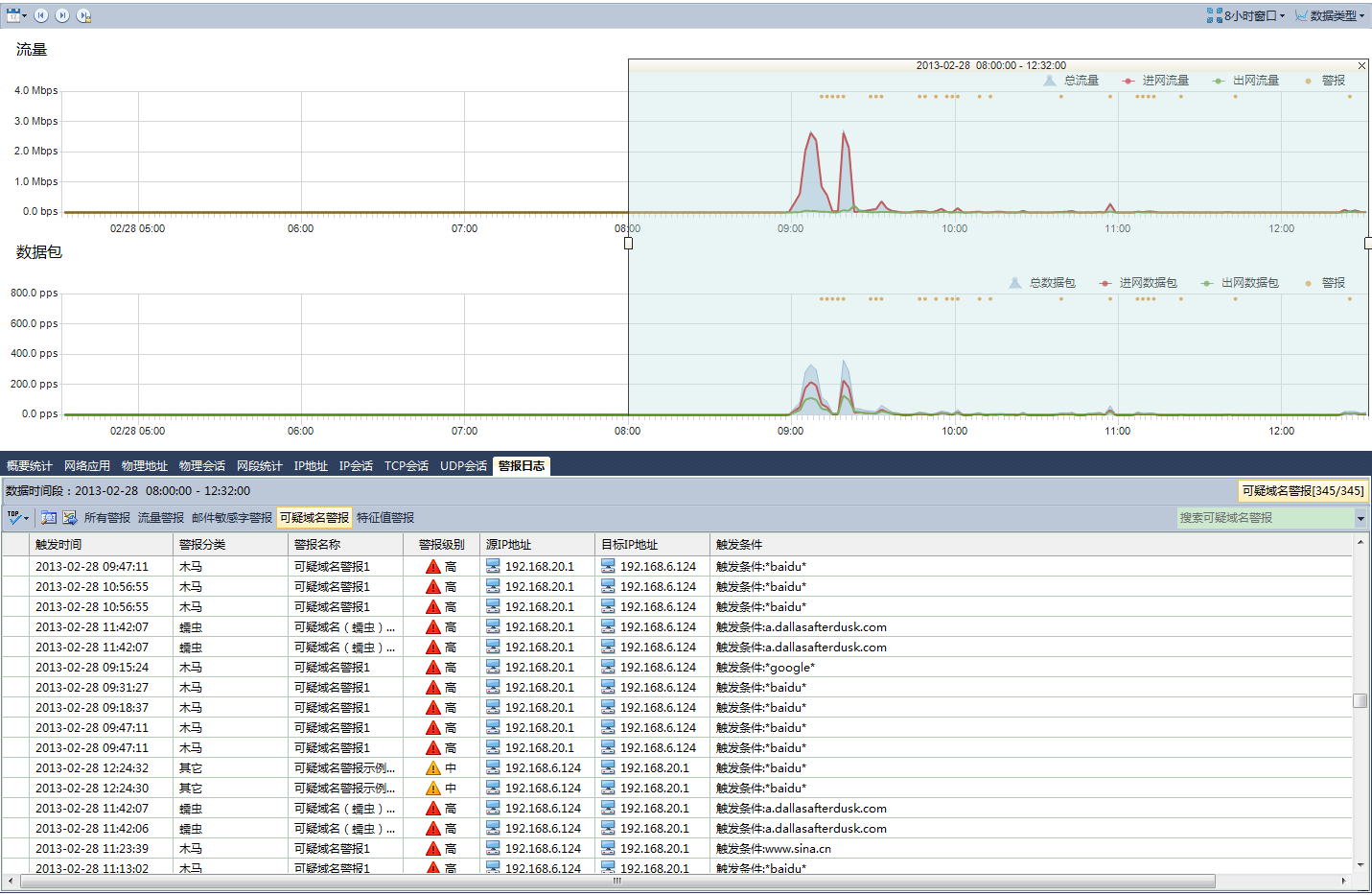Click the jump-to-previous time window icon
1372x895 pixels.
[41, 15]
